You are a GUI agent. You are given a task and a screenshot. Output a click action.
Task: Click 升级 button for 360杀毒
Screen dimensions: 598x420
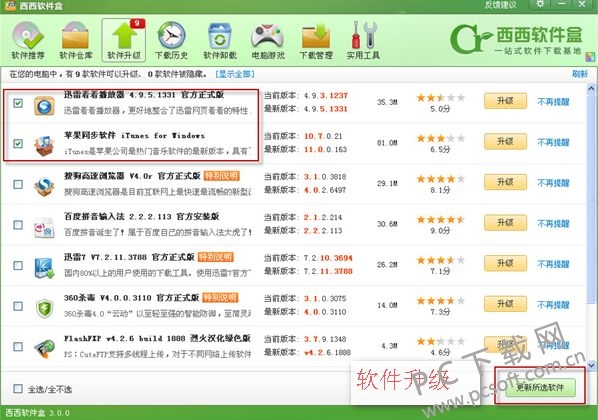click(505, 304)
